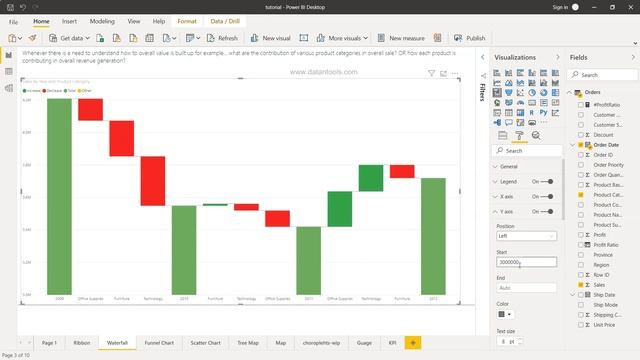
Task: Click the Format painter icon in ribbon
Action: pyautogui.click(x=33, y=38)
